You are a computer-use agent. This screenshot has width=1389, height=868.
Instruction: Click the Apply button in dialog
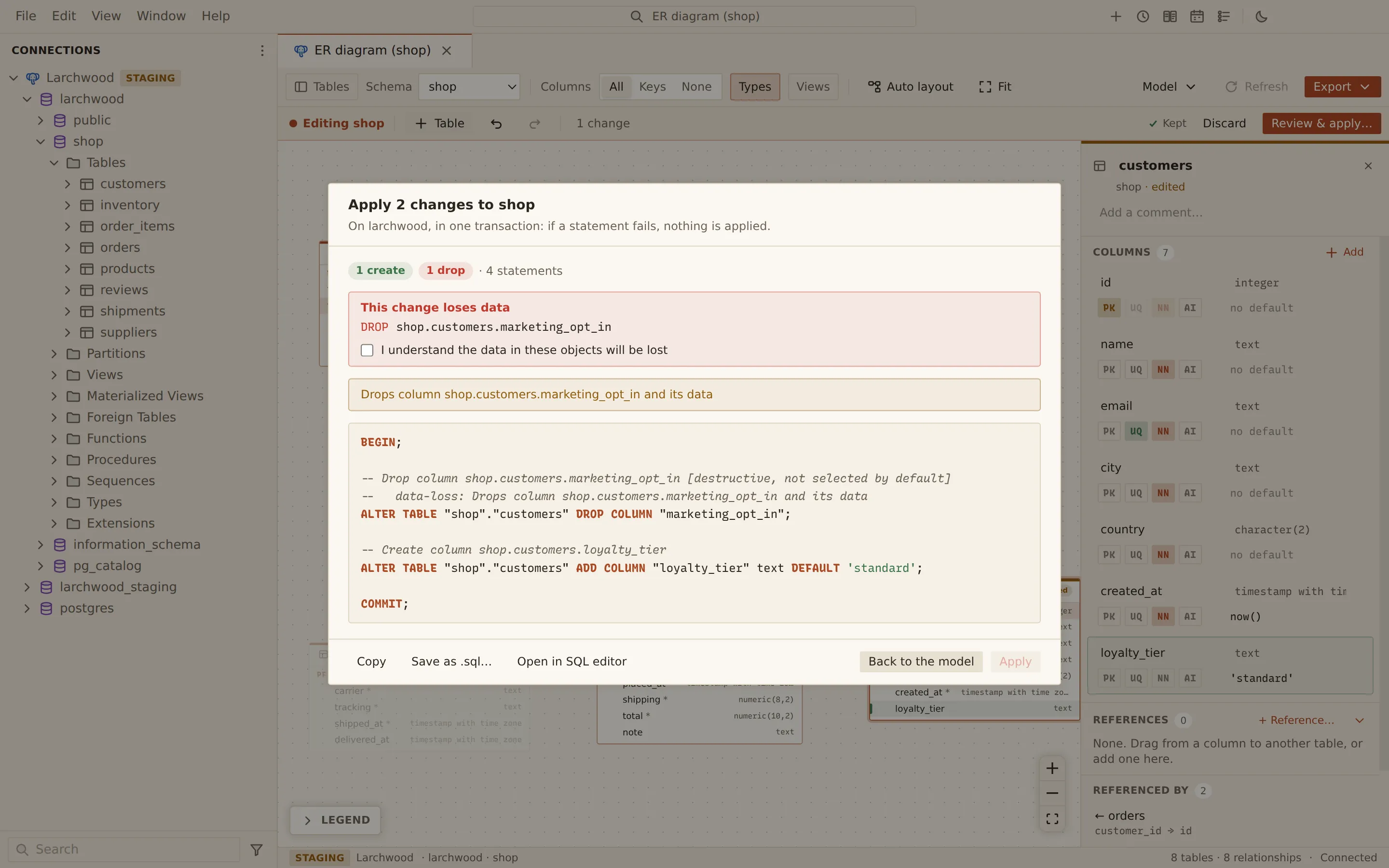[1015, 662]
